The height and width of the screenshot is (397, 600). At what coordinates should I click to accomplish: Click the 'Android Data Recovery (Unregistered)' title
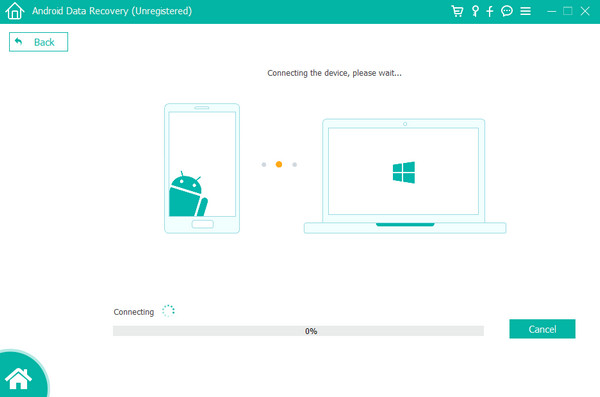[x=112, y=11]
